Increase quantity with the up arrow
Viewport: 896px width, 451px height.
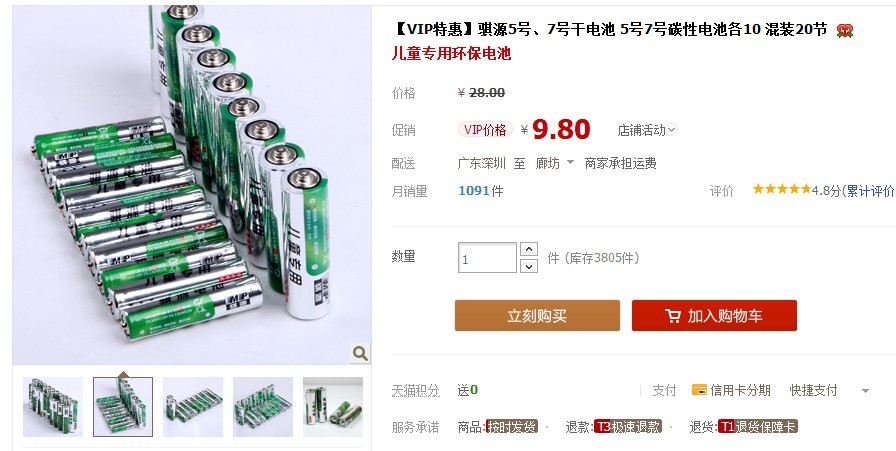pos(529,249)
